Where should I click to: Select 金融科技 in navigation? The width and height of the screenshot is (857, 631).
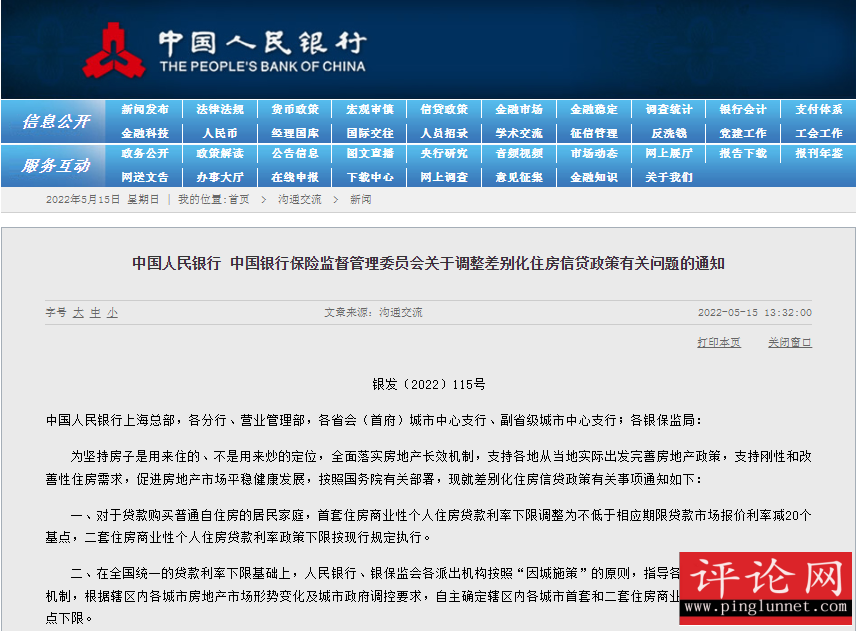145,133
